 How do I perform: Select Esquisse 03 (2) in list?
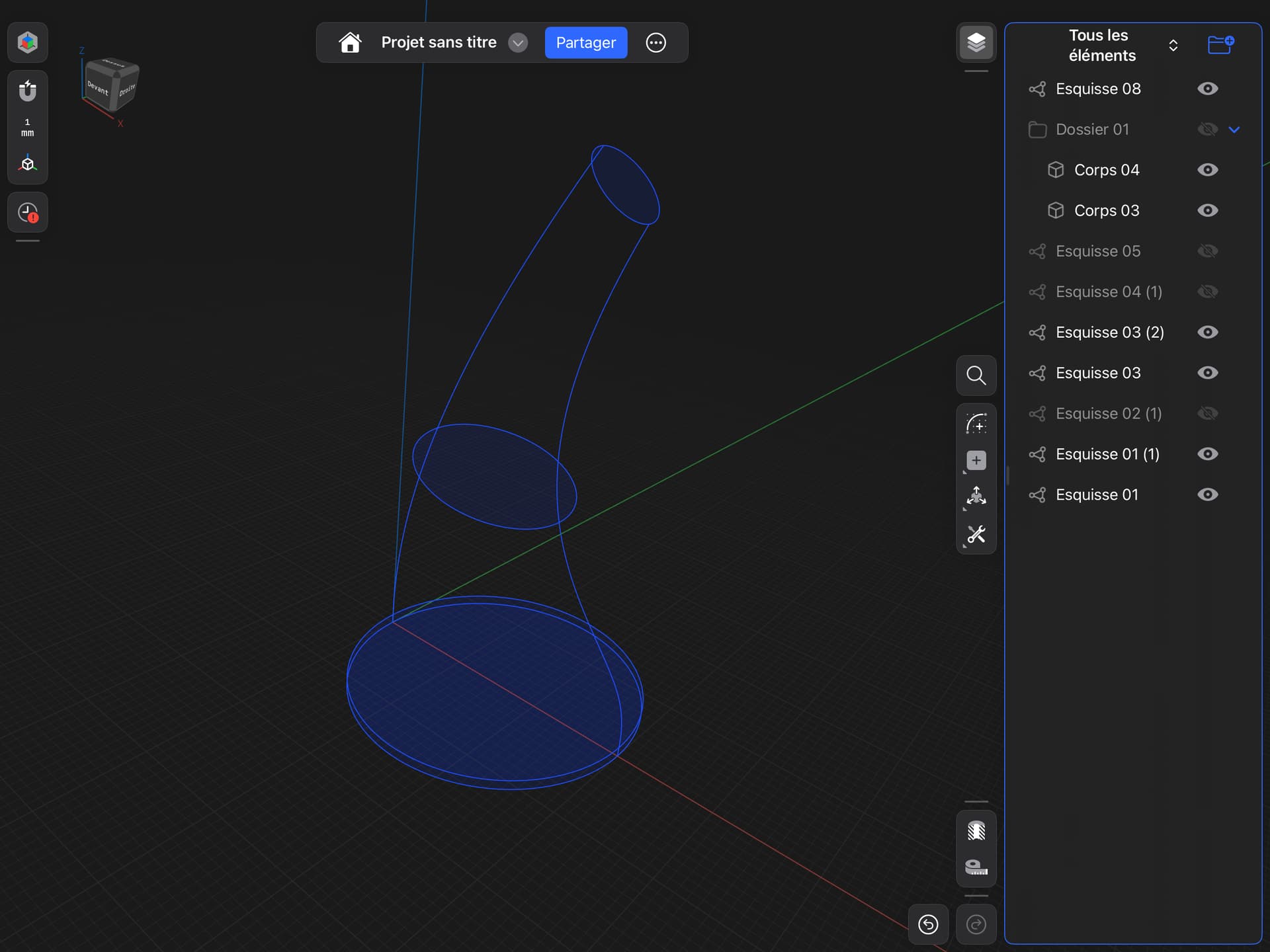tap(1109, 333)
